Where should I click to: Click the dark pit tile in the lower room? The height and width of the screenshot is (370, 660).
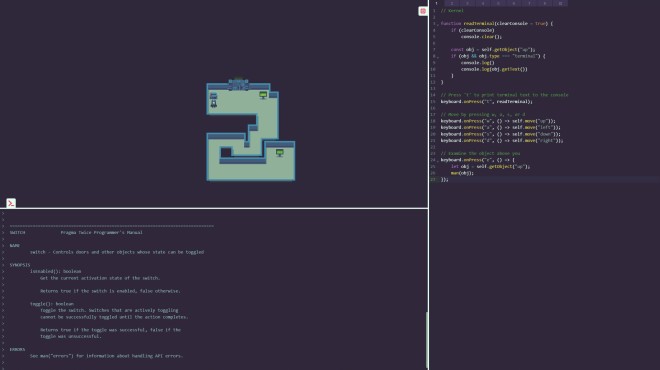226,152
